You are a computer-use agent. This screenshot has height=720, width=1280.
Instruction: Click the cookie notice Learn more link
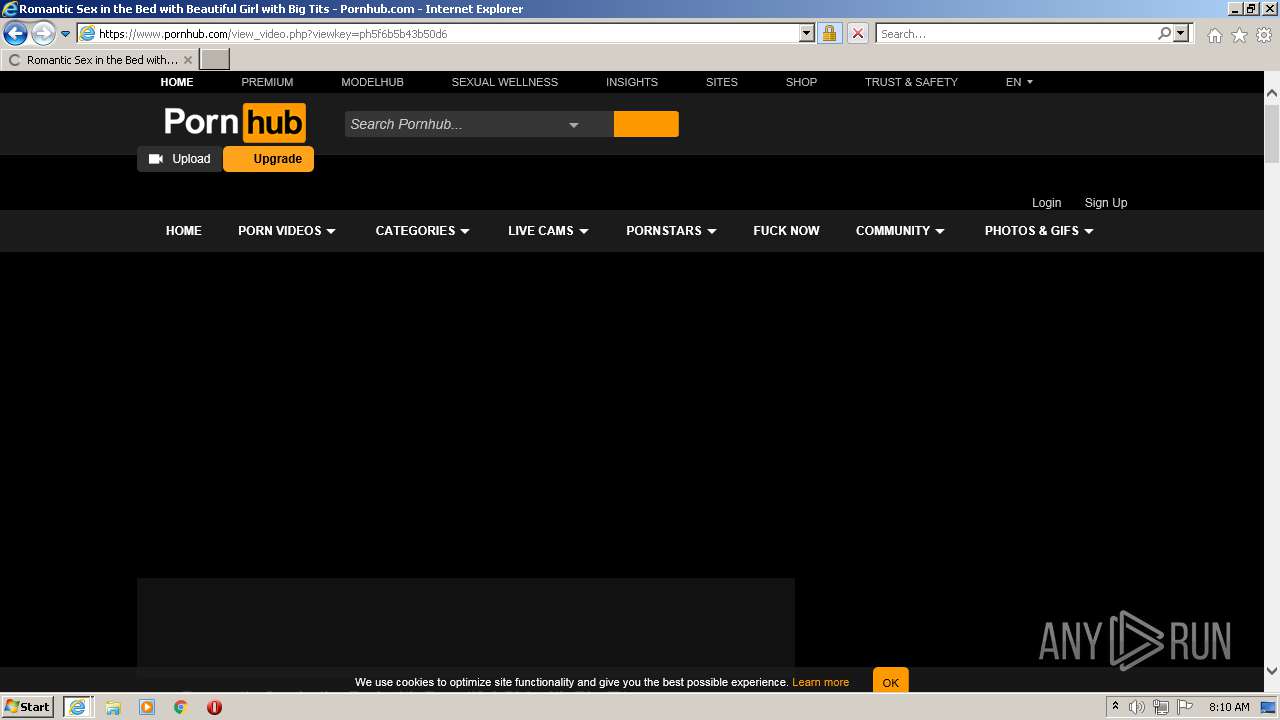point(820,683)
